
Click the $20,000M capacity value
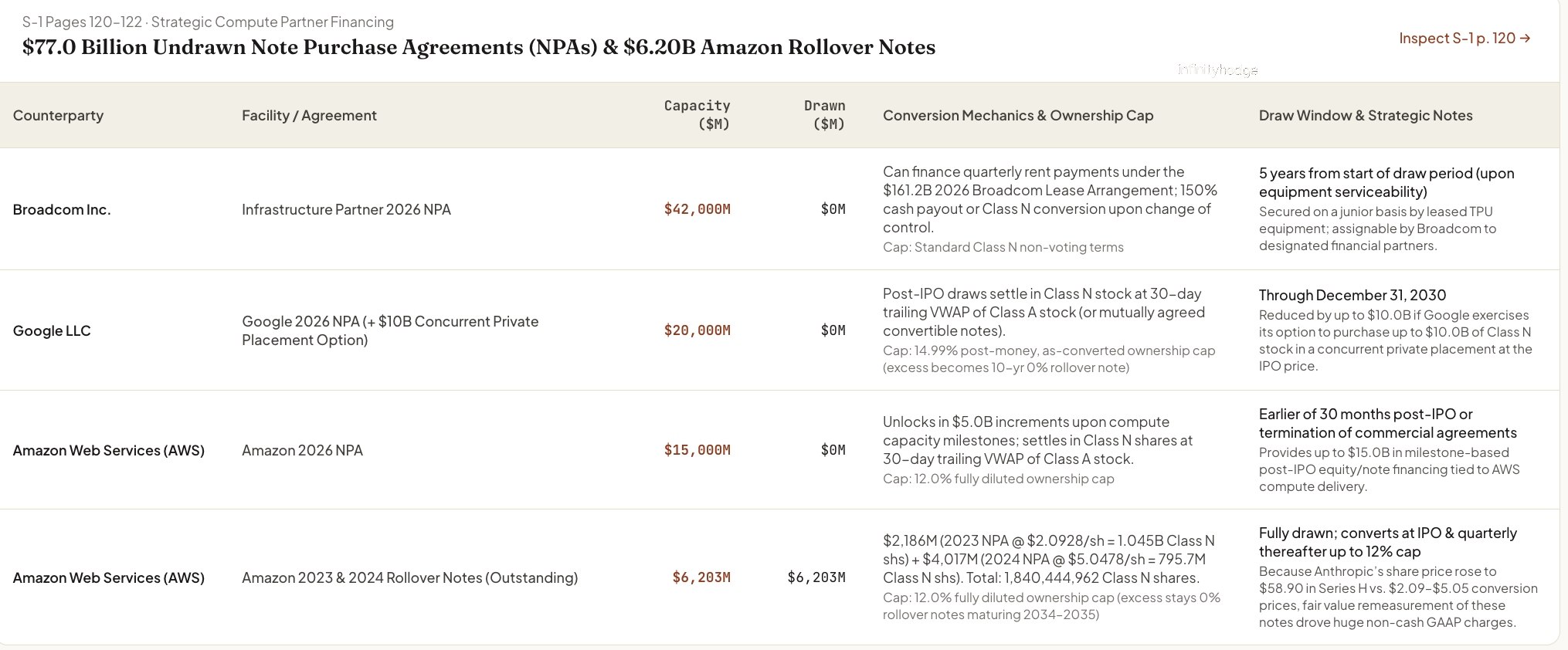tap(697, 330)
